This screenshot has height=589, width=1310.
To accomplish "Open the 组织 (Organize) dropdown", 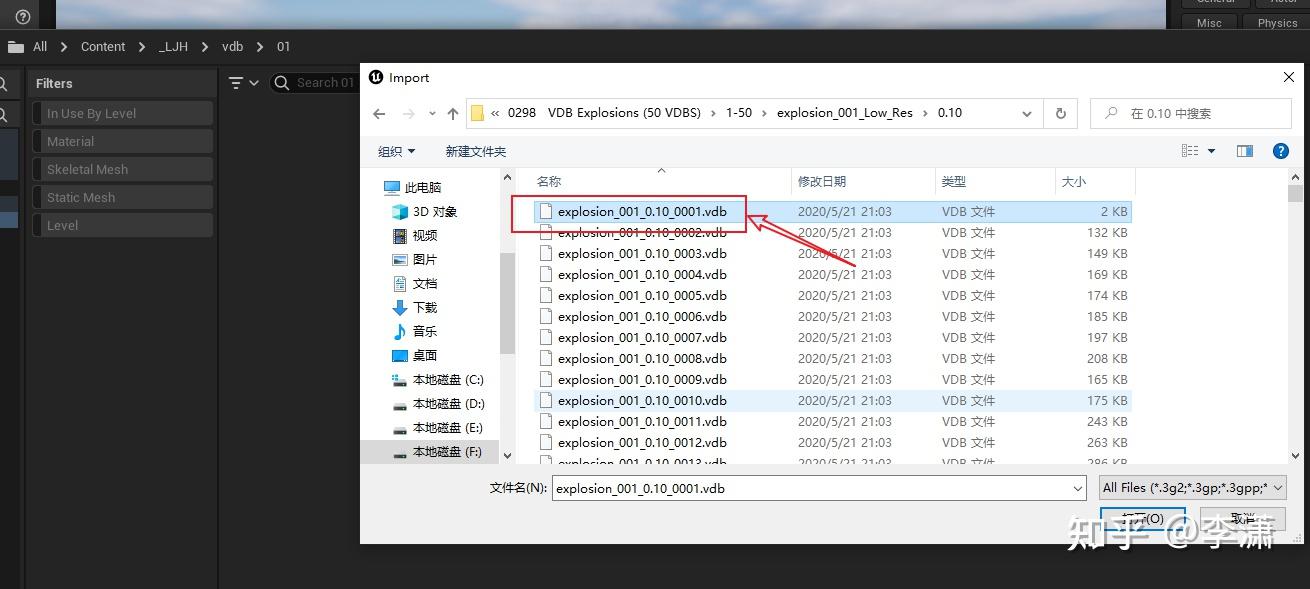I will click(396, 150).
